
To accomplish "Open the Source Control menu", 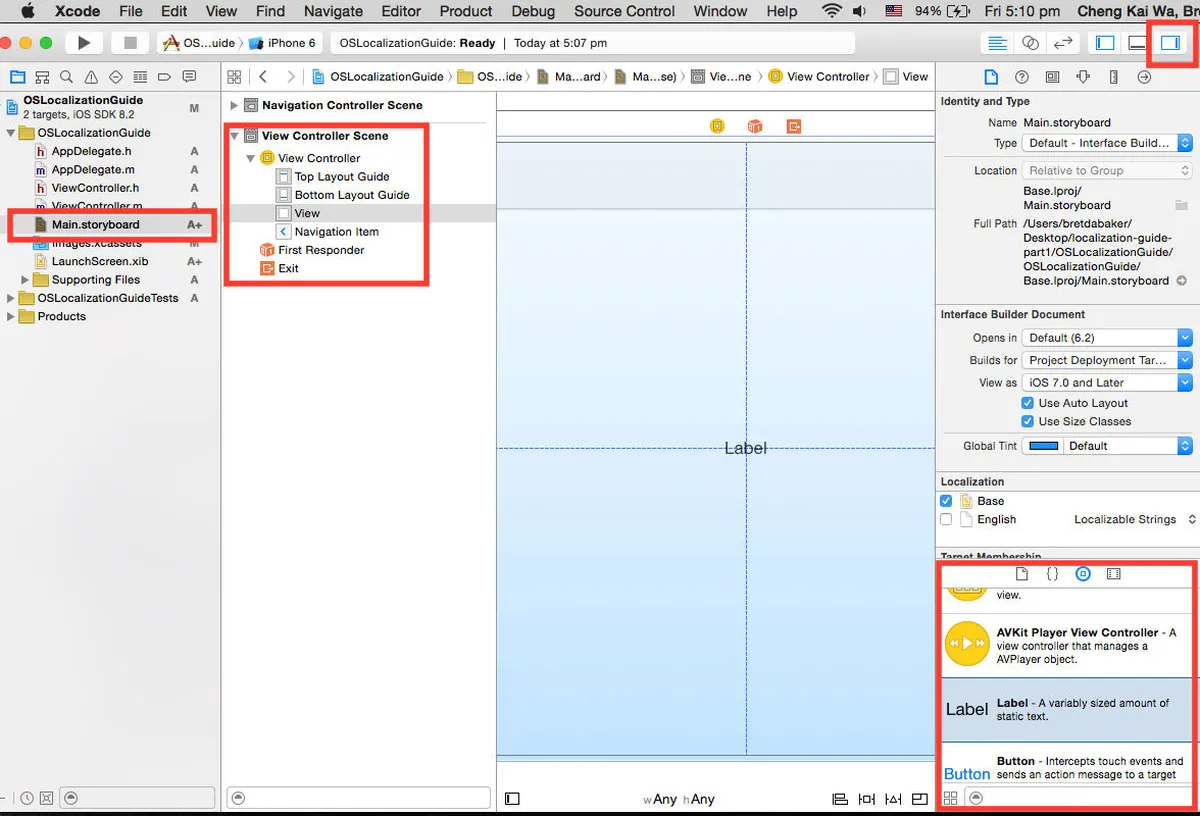I will click(624, 11).
